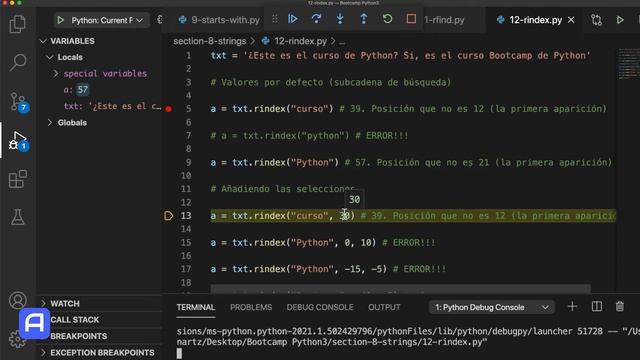
Task: Open launch configuration dropdown Python: Current File
Action: tap(107, 20)
